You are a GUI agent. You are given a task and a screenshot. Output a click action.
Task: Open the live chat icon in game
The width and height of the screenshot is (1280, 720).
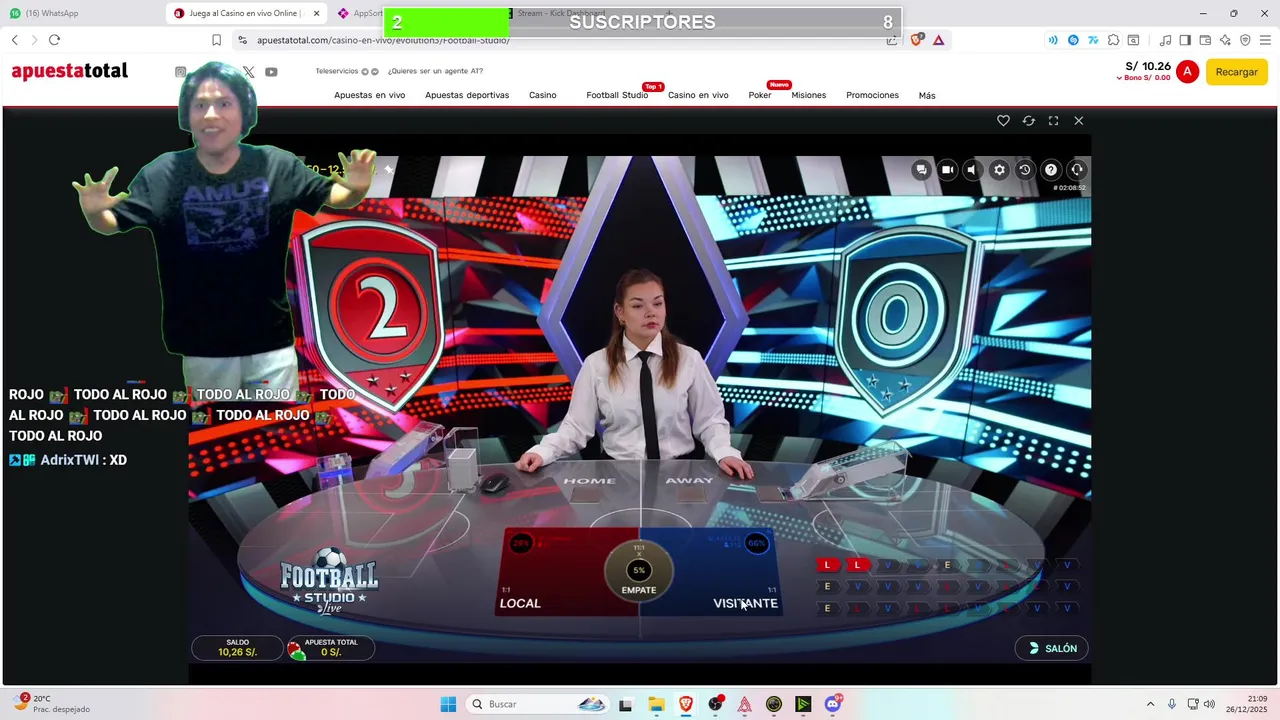(921, 170)
